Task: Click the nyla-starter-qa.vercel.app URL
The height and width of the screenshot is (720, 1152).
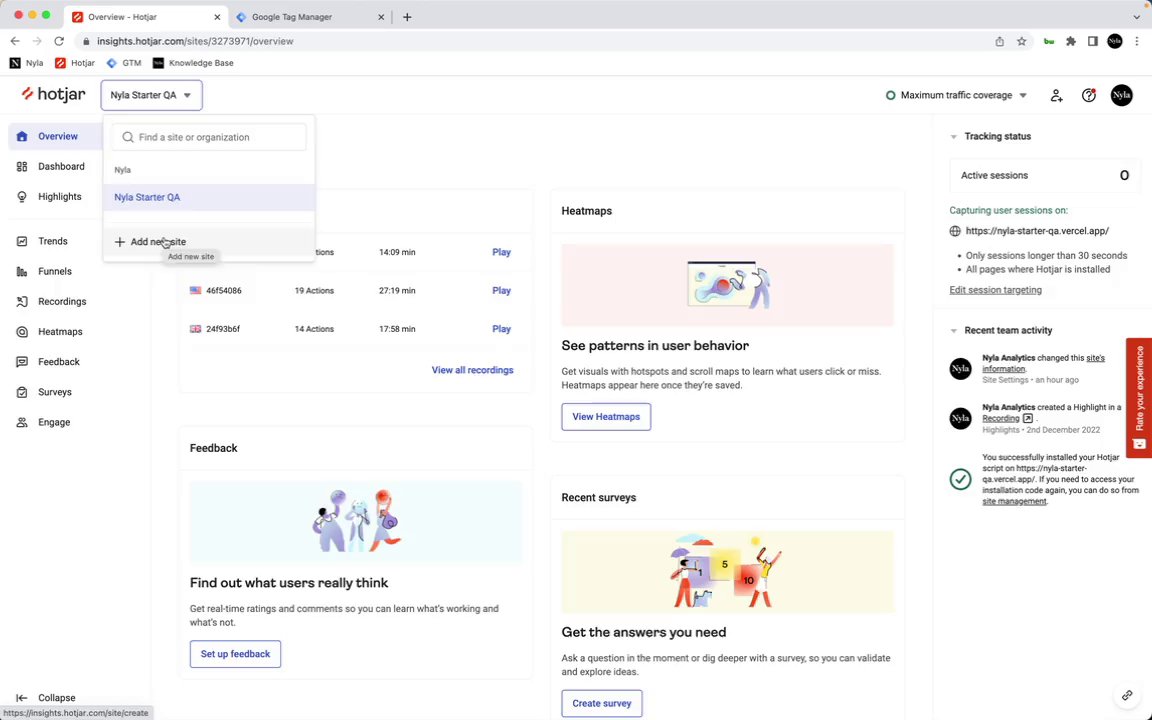Action: (1037, 231)
